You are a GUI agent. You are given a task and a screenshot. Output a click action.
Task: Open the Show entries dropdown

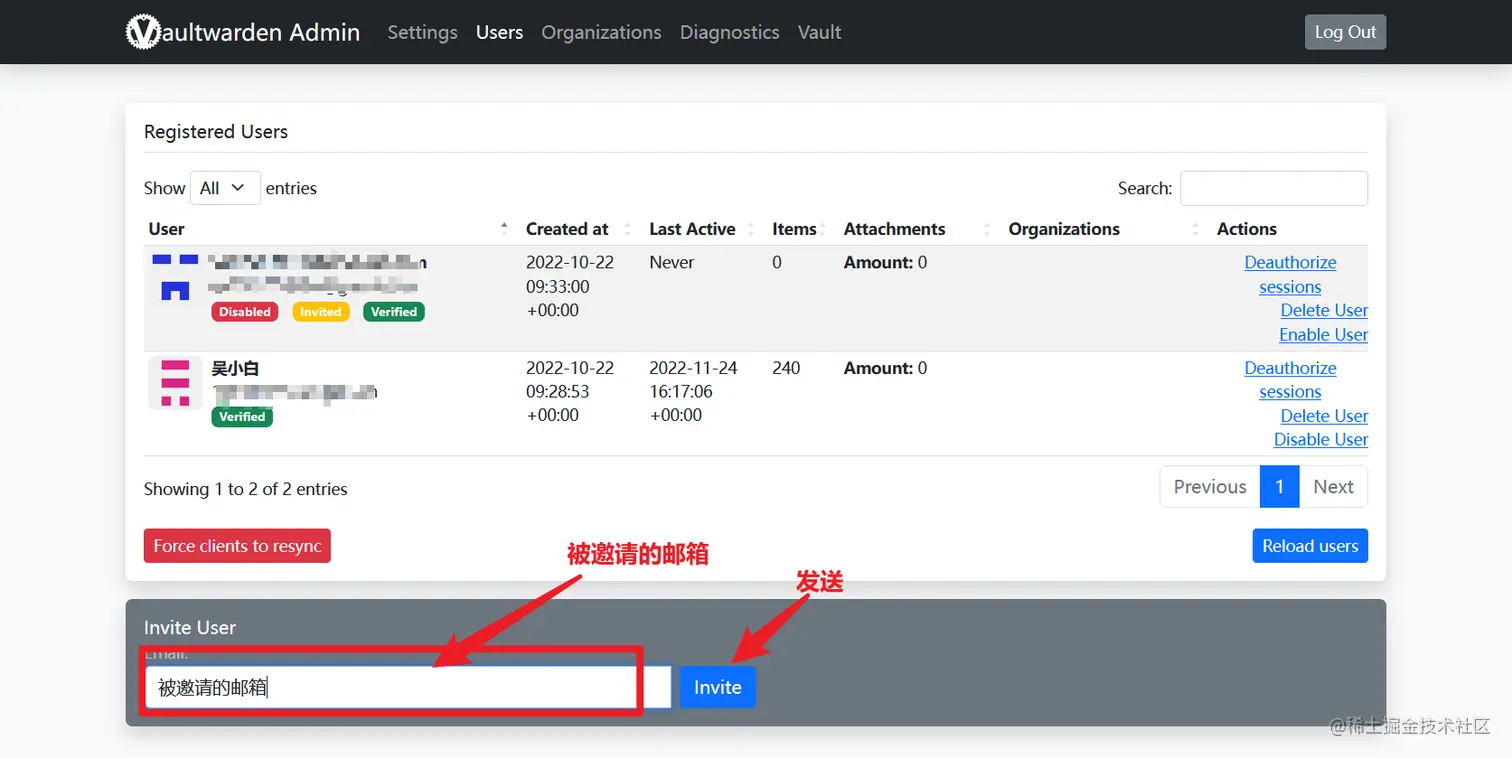(225, 188)
